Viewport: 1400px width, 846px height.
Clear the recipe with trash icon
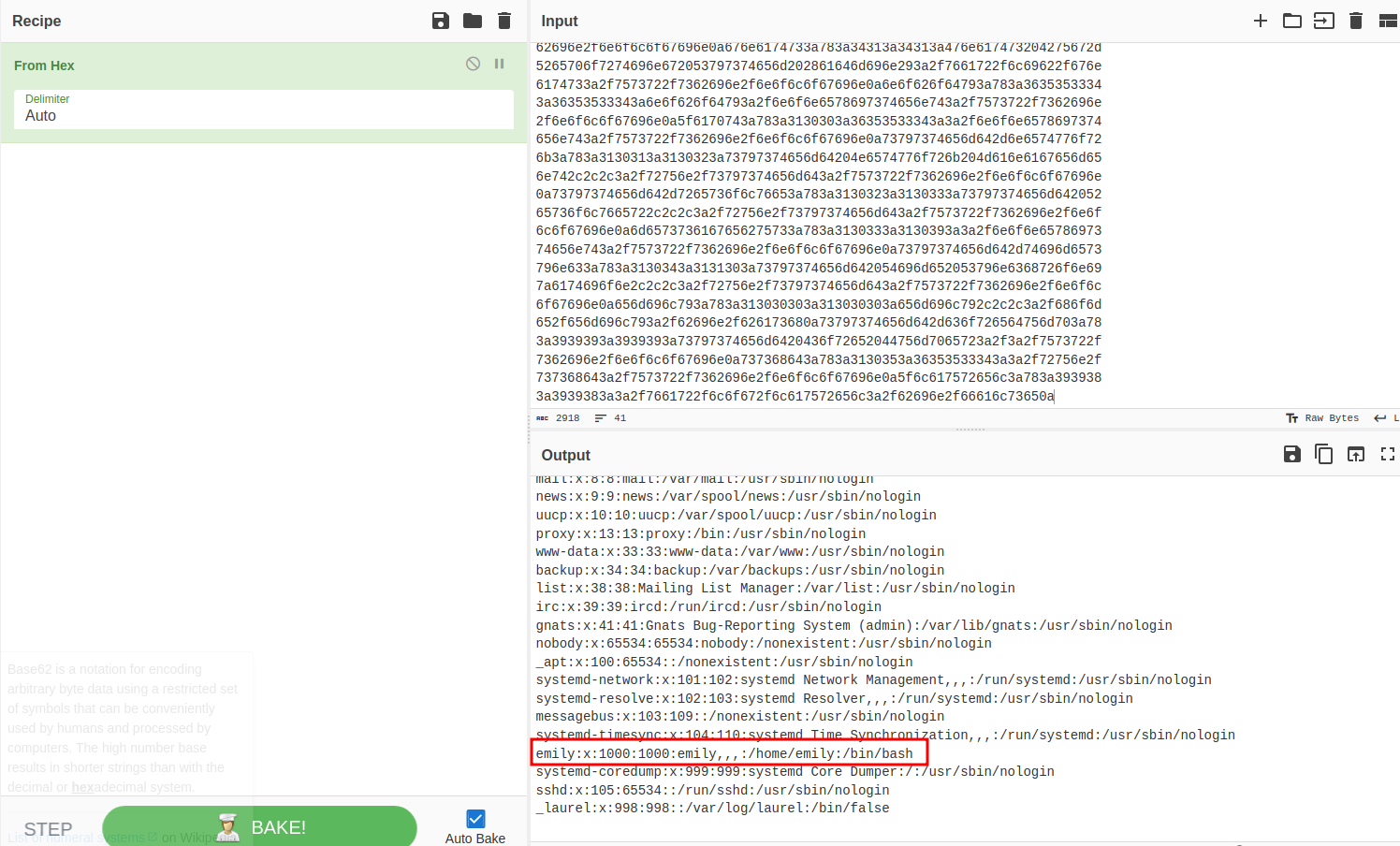point(504,21)
